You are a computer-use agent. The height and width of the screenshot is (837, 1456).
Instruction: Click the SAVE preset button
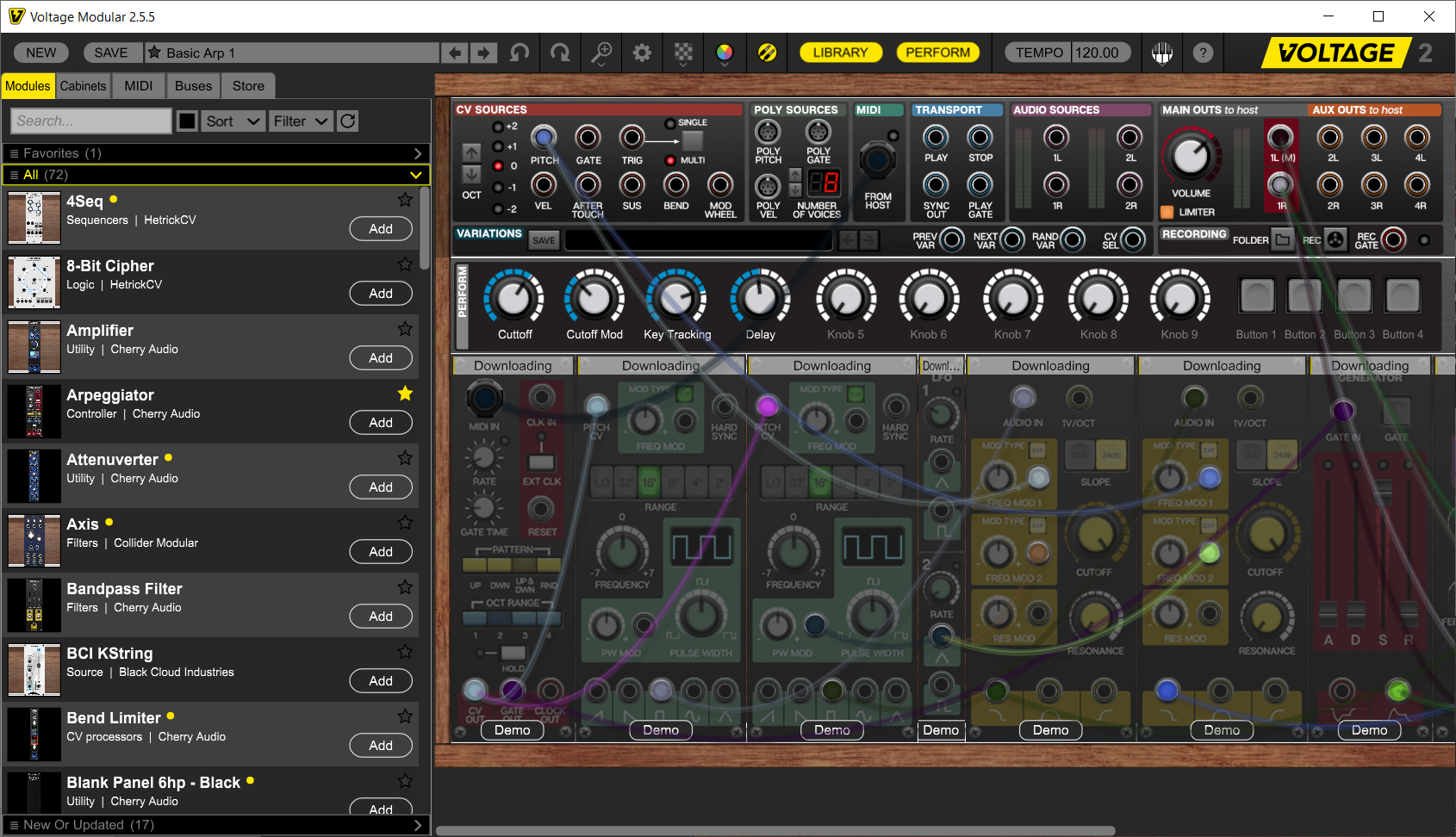pyautogui.click(x=111, y=53)
